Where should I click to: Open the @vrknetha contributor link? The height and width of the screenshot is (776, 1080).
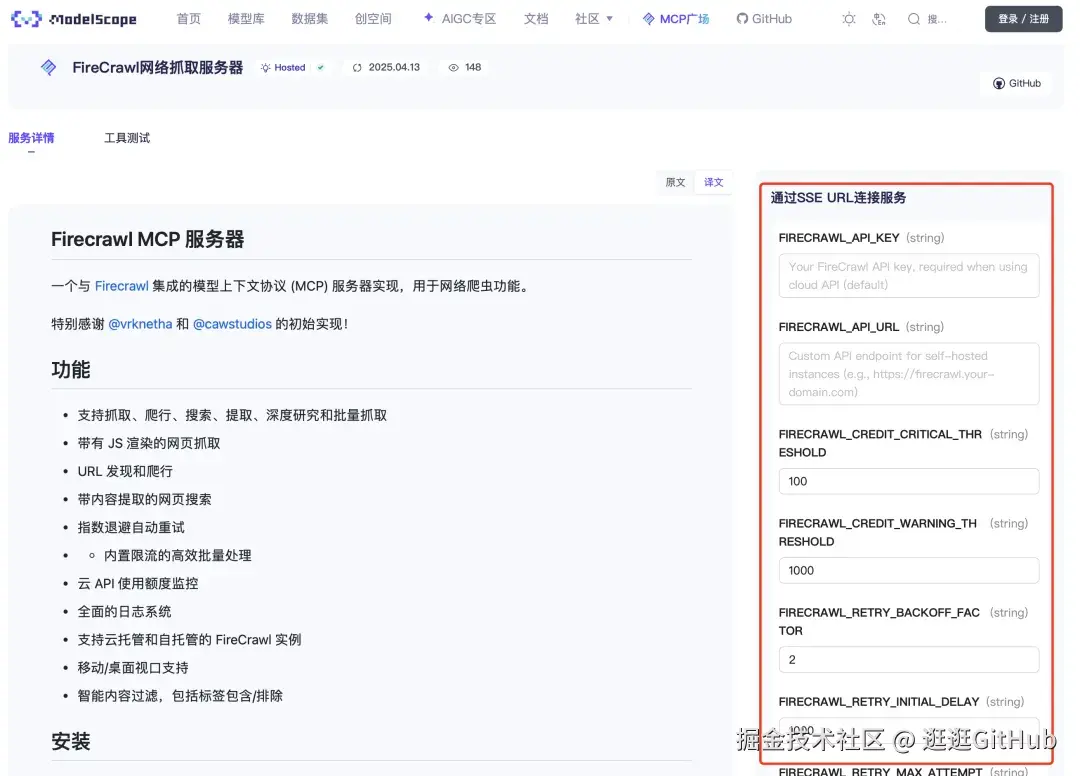pos(140,324)
